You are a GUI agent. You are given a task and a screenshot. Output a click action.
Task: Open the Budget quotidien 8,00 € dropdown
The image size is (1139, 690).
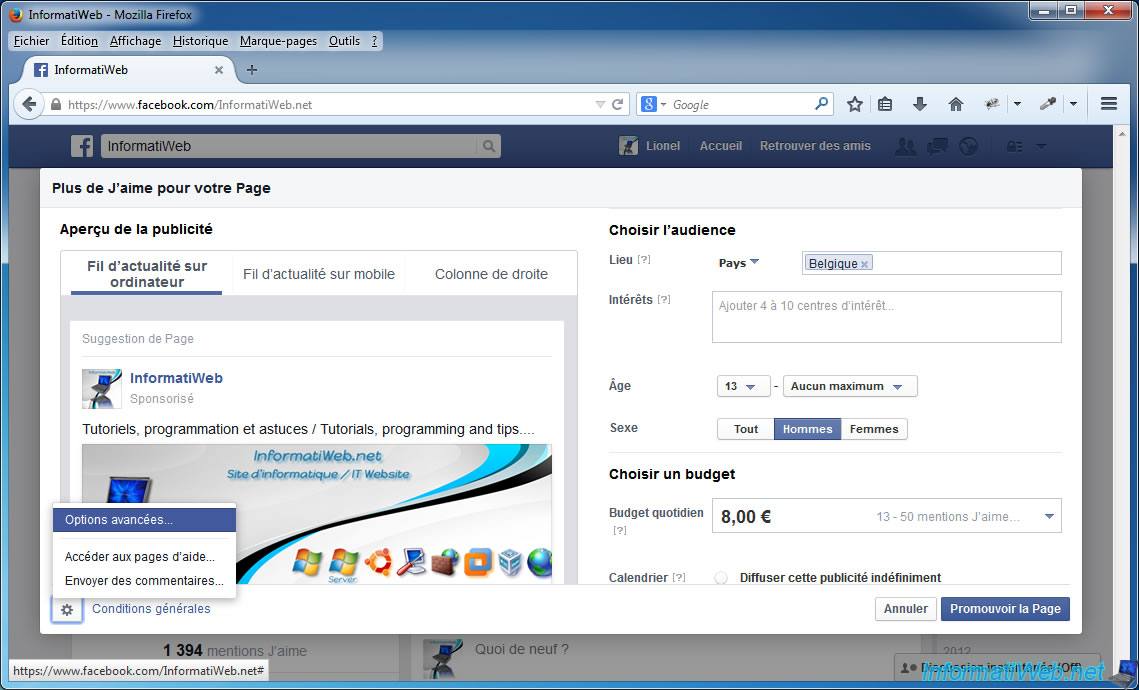886,516
